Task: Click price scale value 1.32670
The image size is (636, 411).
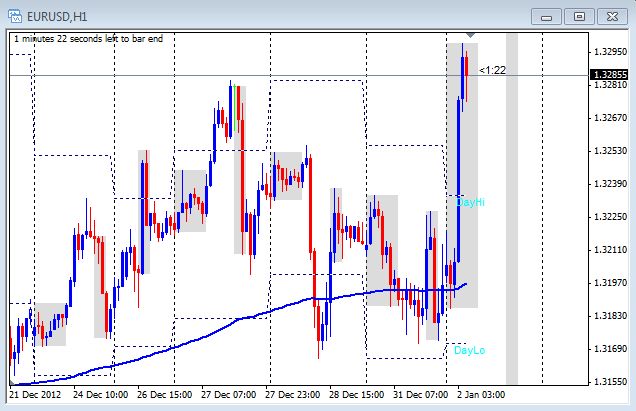Action: (x=610, y=118)
